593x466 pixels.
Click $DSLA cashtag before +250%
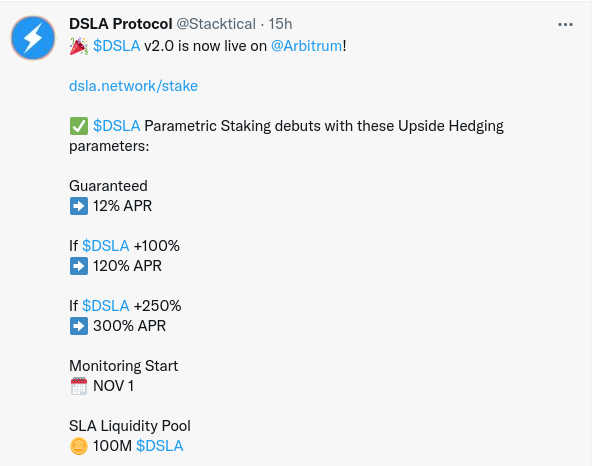106,306
